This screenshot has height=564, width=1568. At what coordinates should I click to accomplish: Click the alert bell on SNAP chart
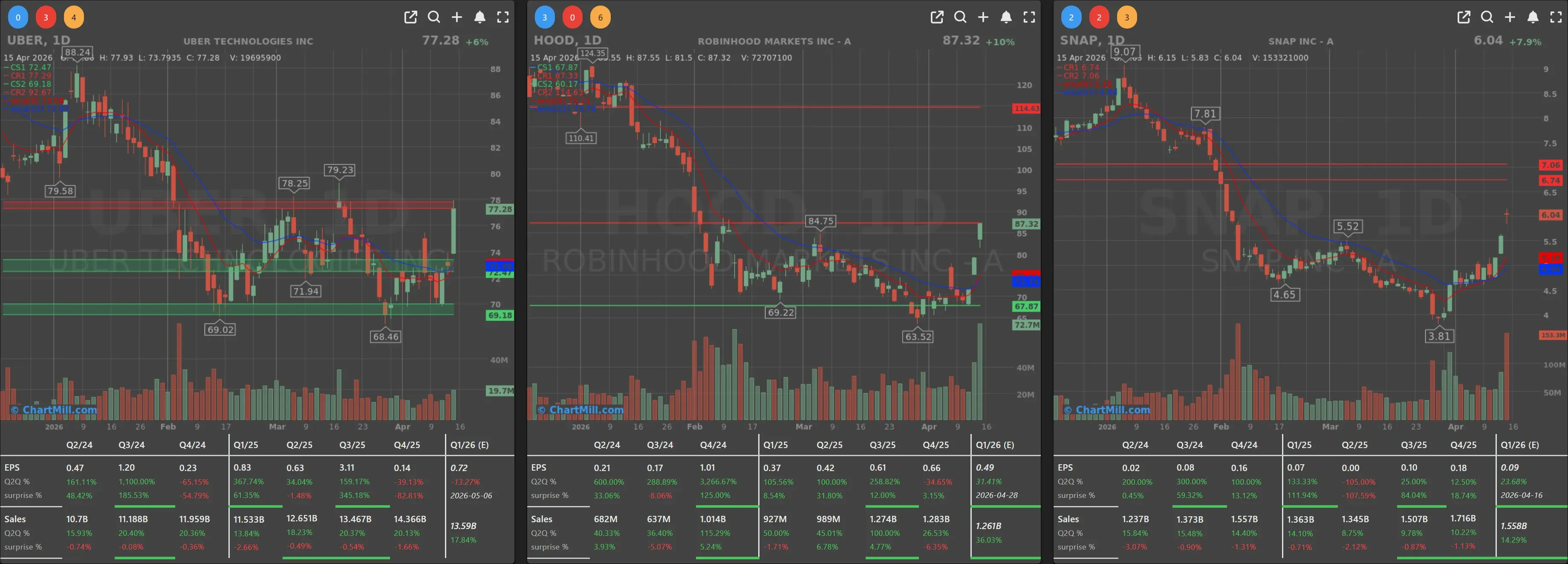[x=1533, y=17]
